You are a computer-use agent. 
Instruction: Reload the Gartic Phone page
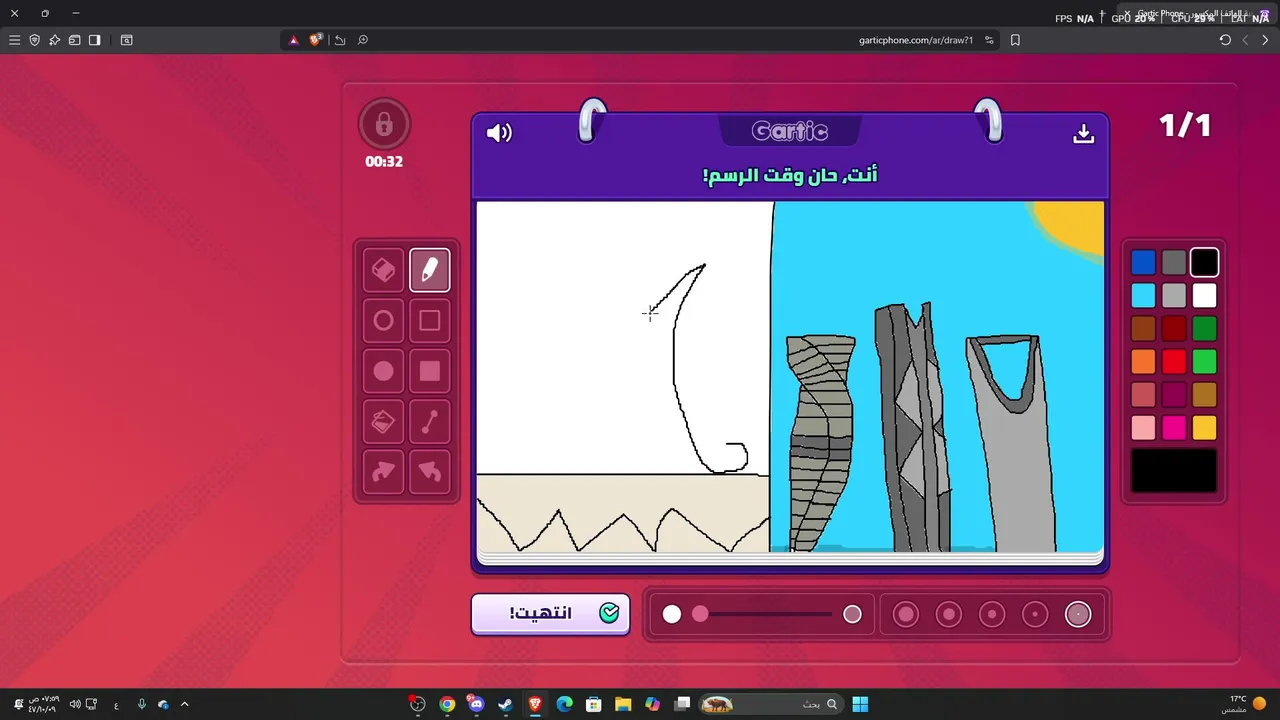[x=1225, y=40]
